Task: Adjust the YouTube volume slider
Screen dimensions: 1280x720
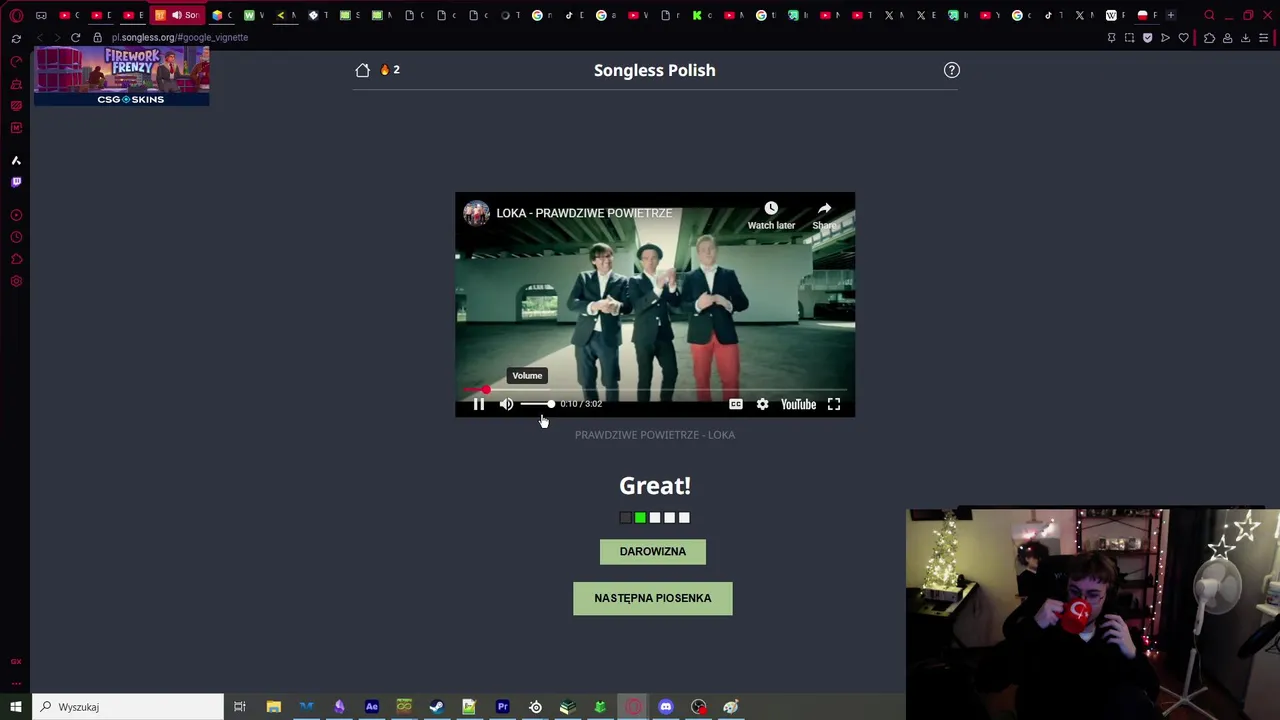Action: click(x=537, y=404)
